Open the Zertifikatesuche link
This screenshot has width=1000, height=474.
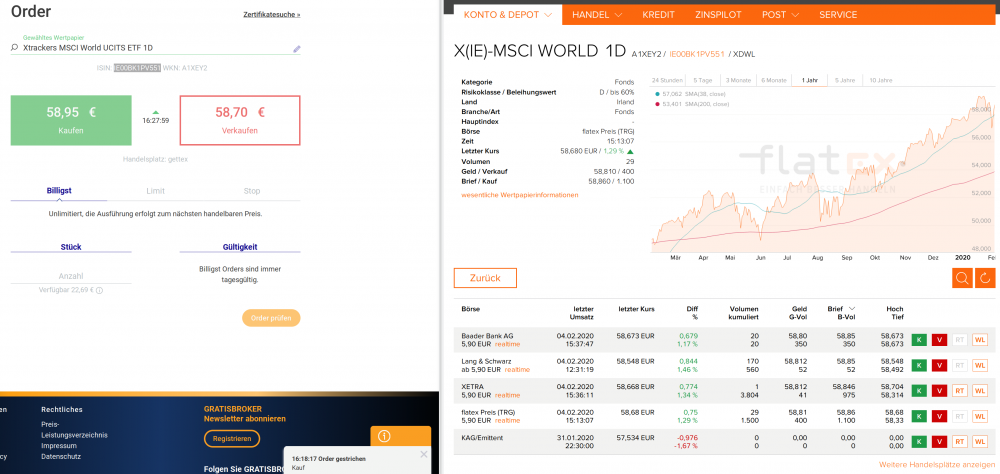pos(272,14)
